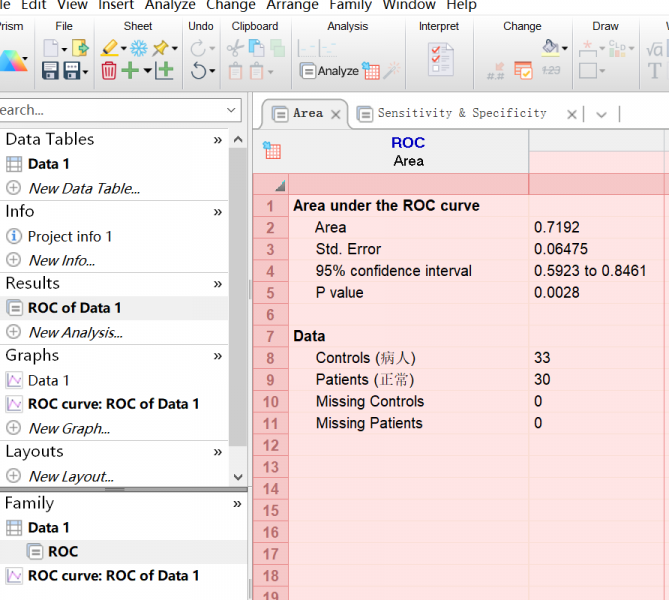Click the Export file icon
Screen dimensions: 669x600
pos(80,48)
